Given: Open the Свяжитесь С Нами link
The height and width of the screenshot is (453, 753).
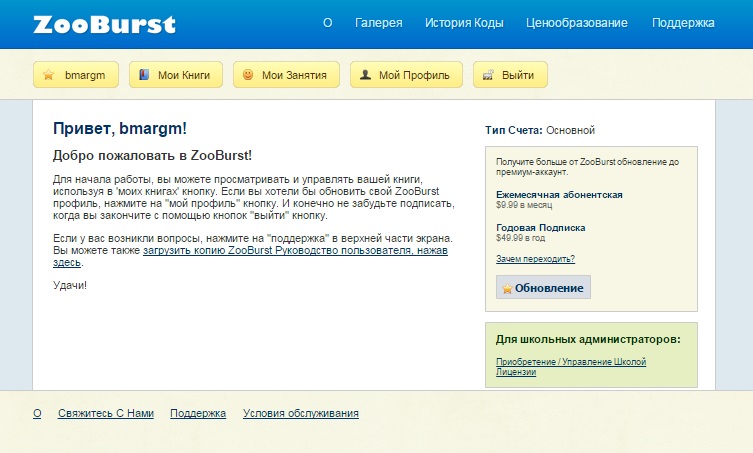Looking at the screenshot, I should (106, 413).
